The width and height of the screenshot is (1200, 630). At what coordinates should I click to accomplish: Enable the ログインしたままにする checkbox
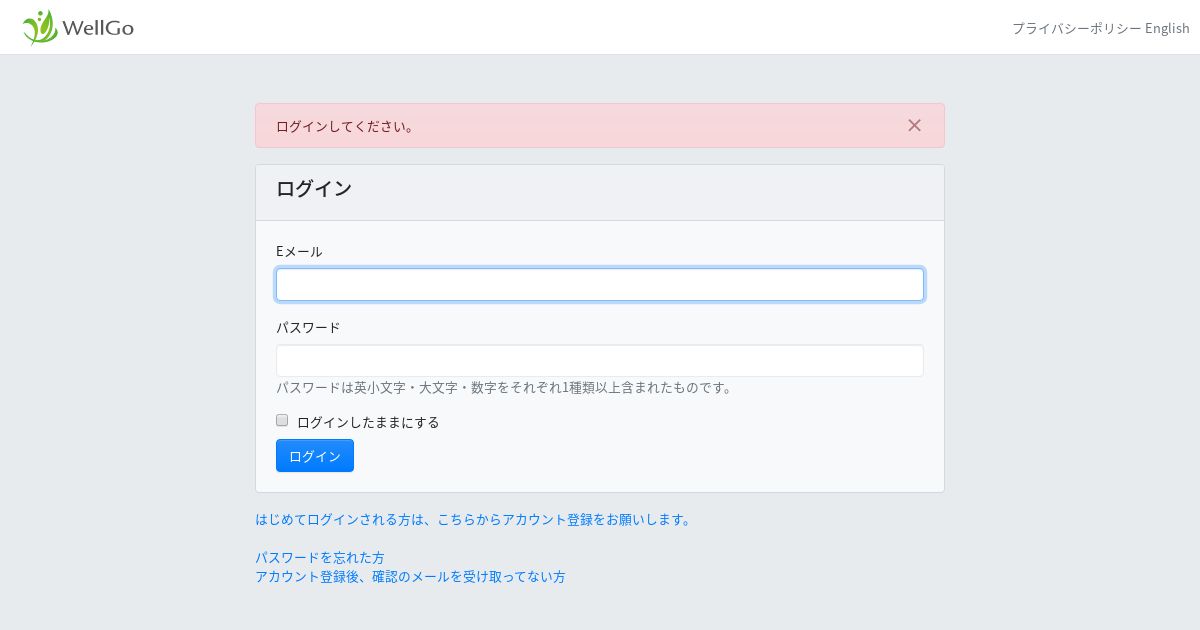282,420
